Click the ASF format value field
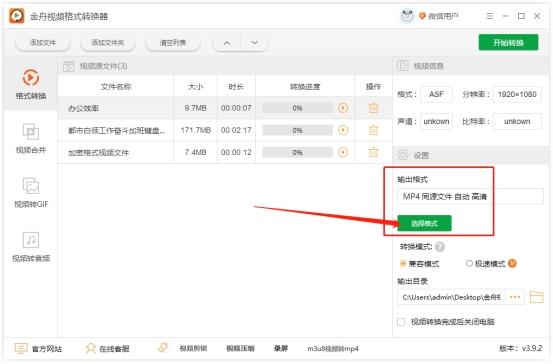The image size is (553, 364). click(436, 94)
